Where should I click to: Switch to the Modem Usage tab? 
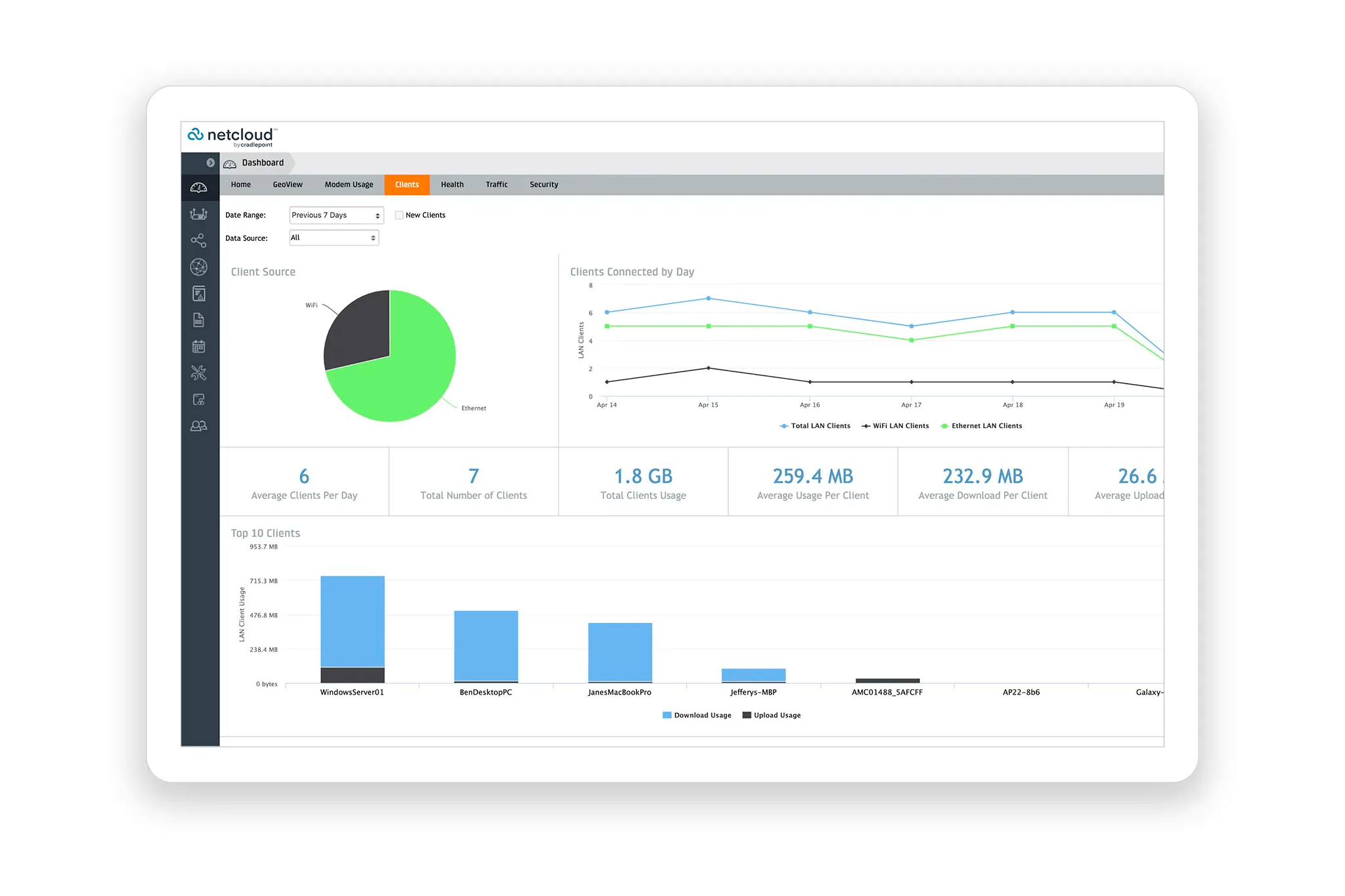349,184
